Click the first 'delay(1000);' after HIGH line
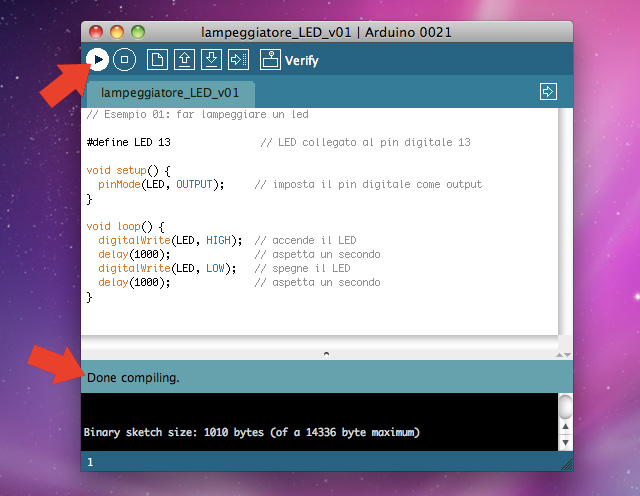The width and height of the screenshot is (640, 496). pyautogui.click(x=134, y=254)
